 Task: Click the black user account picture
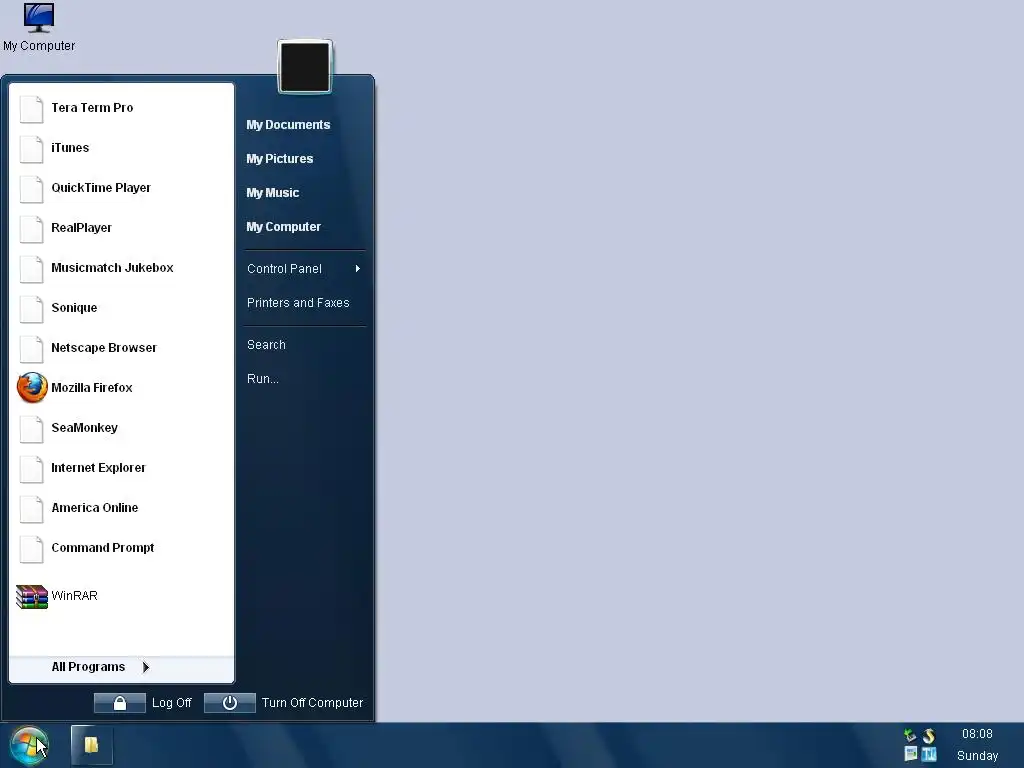[305, 67]
